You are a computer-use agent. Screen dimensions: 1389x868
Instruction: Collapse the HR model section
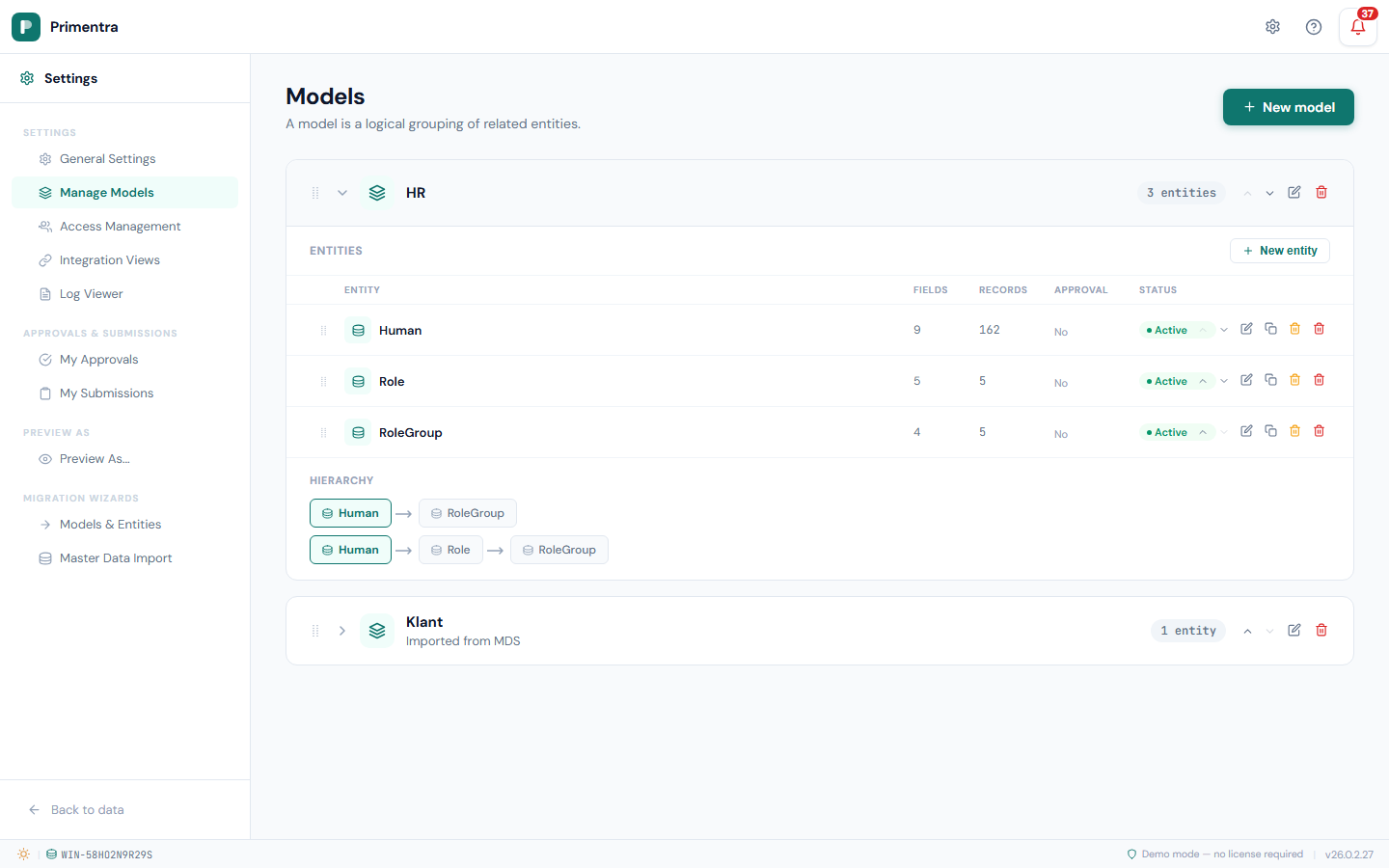[x=342, y=192]
